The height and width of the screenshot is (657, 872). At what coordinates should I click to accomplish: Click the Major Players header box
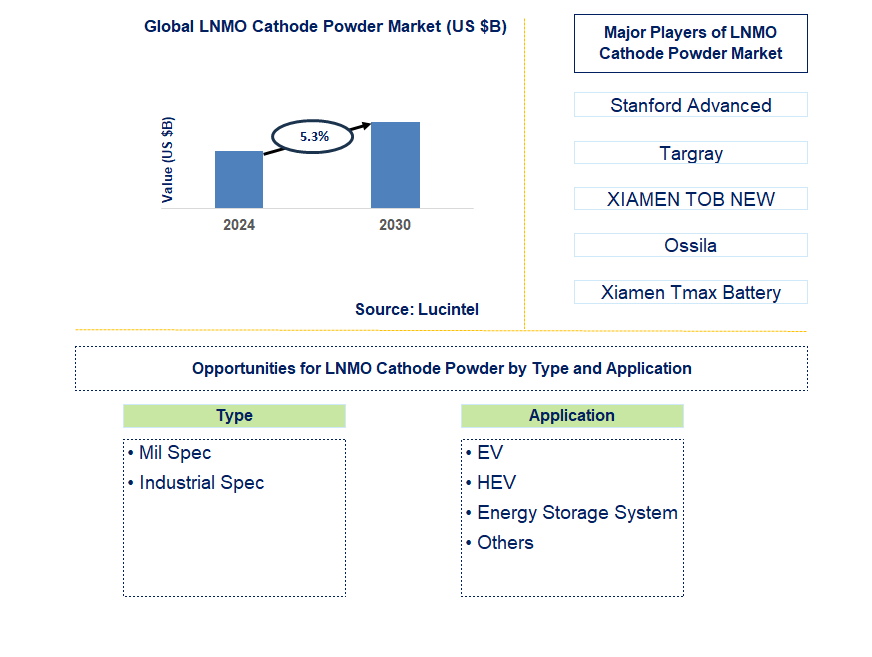coord(690,43)
